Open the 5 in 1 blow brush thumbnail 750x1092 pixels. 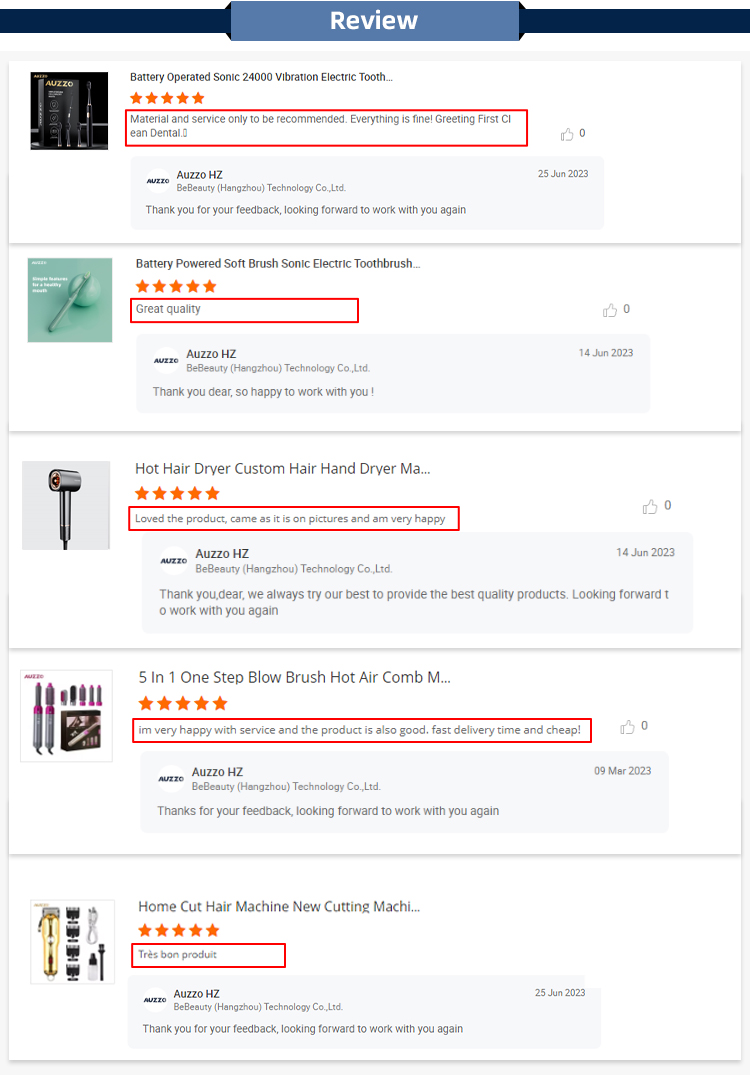[67, 716]
